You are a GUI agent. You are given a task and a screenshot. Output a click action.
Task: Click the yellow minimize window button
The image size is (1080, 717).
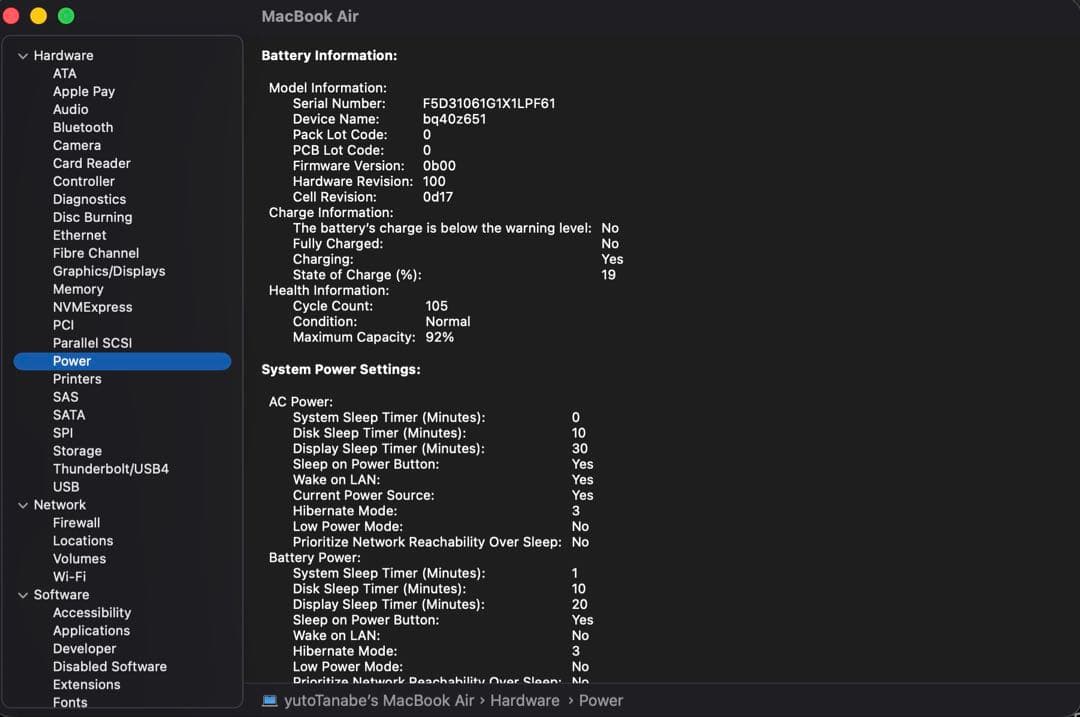[x=39, y=16]
